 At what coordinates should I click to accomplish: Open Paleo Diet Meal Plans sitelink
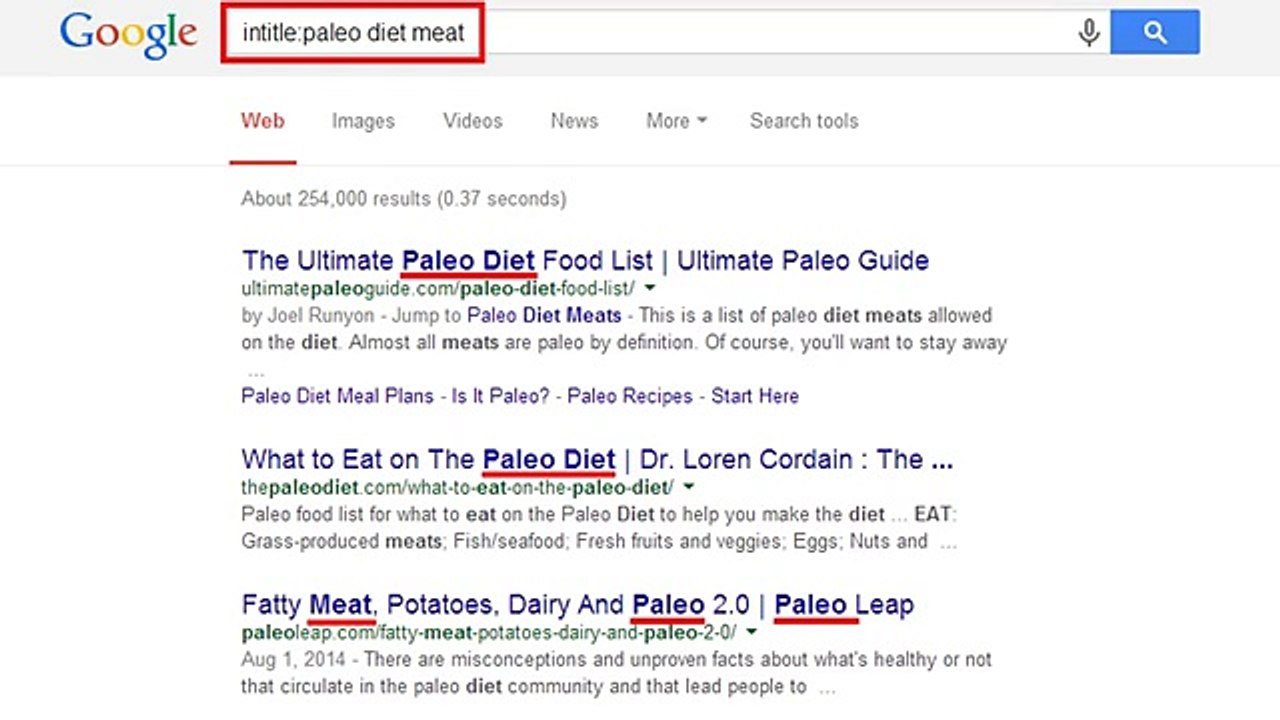(x=337, y=396)
